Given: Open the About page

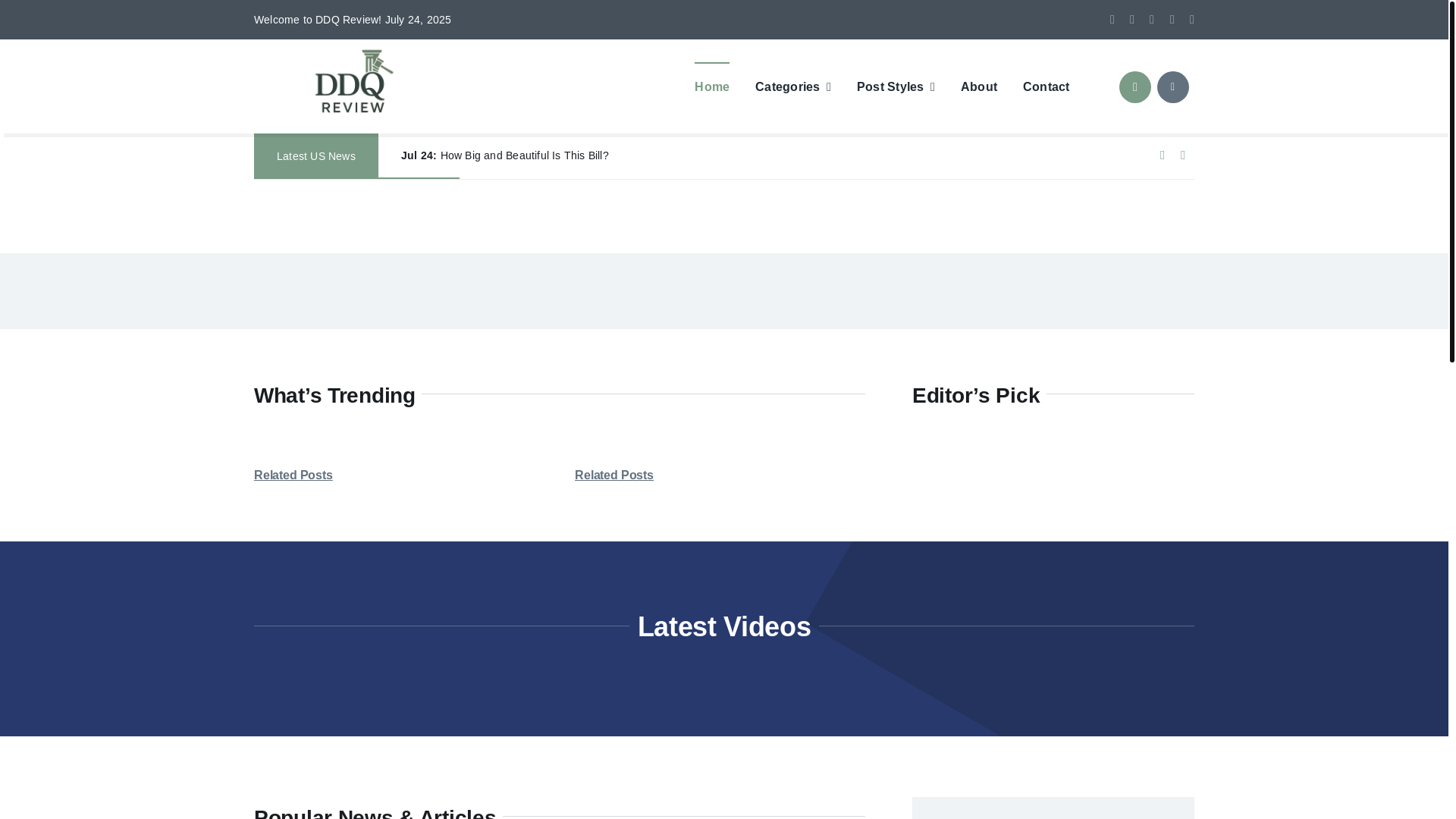Looking at the screenshot, I should coord(978,87).
